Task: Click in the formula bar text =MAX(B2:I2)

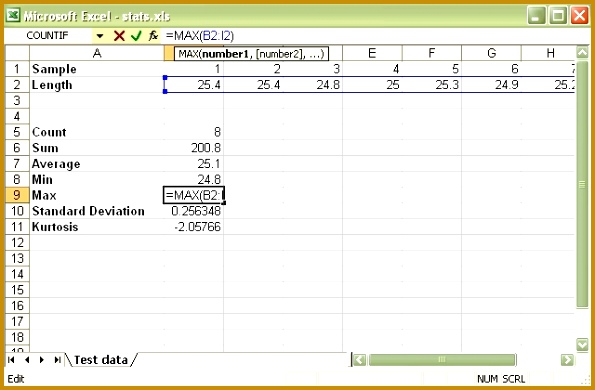Action: [200, 36]
